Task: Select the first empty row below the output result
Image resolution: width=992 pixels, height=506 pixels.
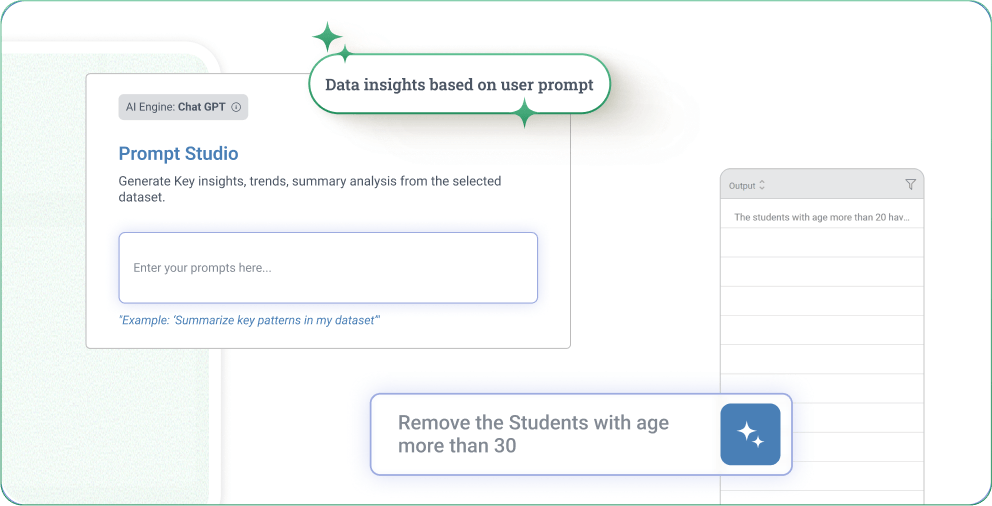Action: [822, 243]
